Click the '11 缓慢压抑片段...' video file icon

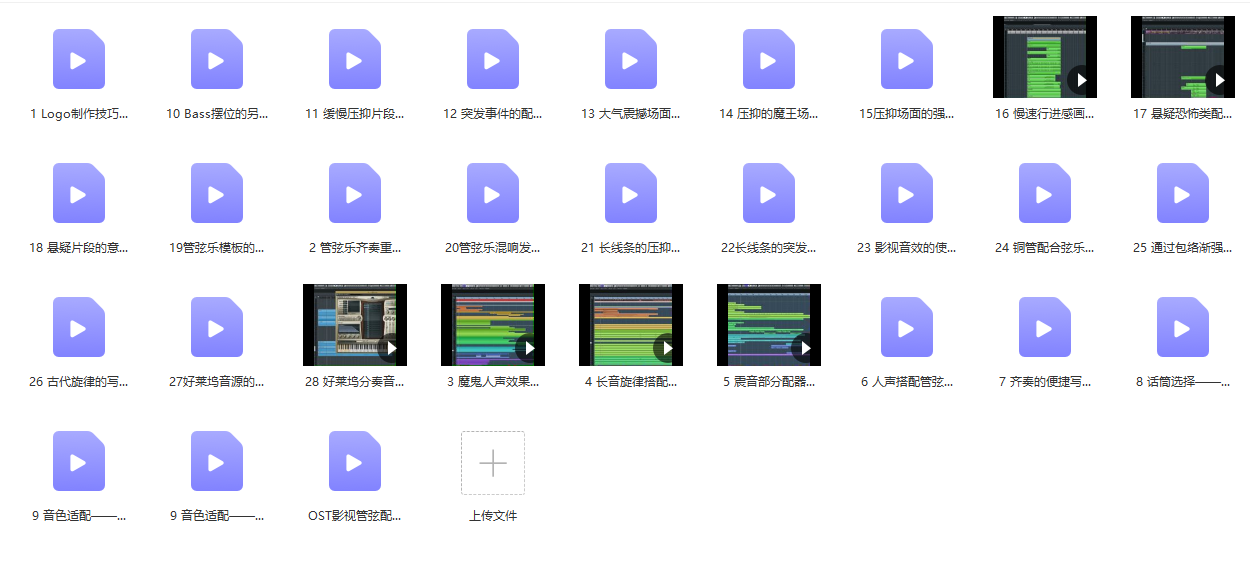(x=355, y=59)
